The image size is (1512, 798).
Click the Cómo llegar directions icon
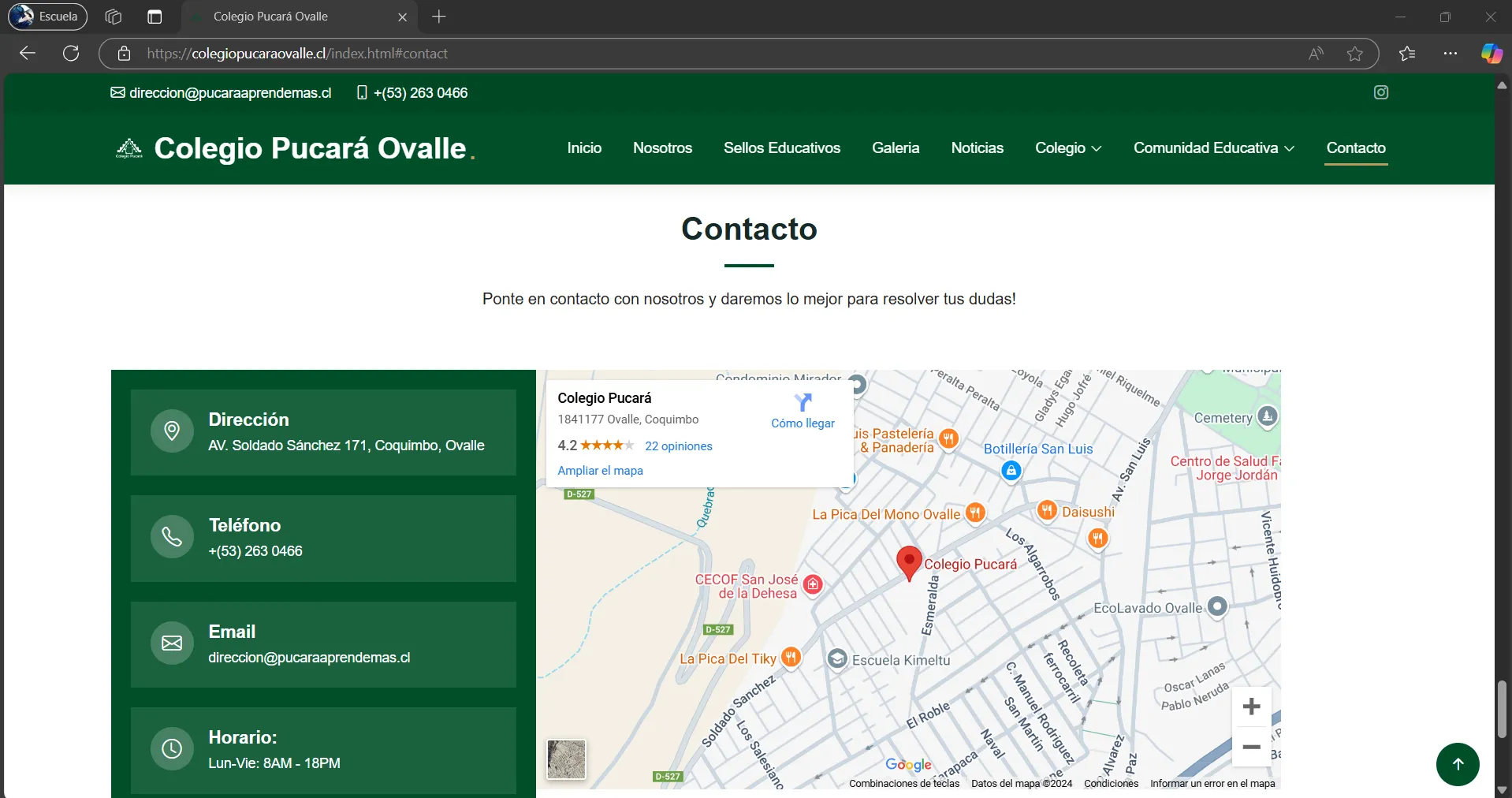coord(803,403)
